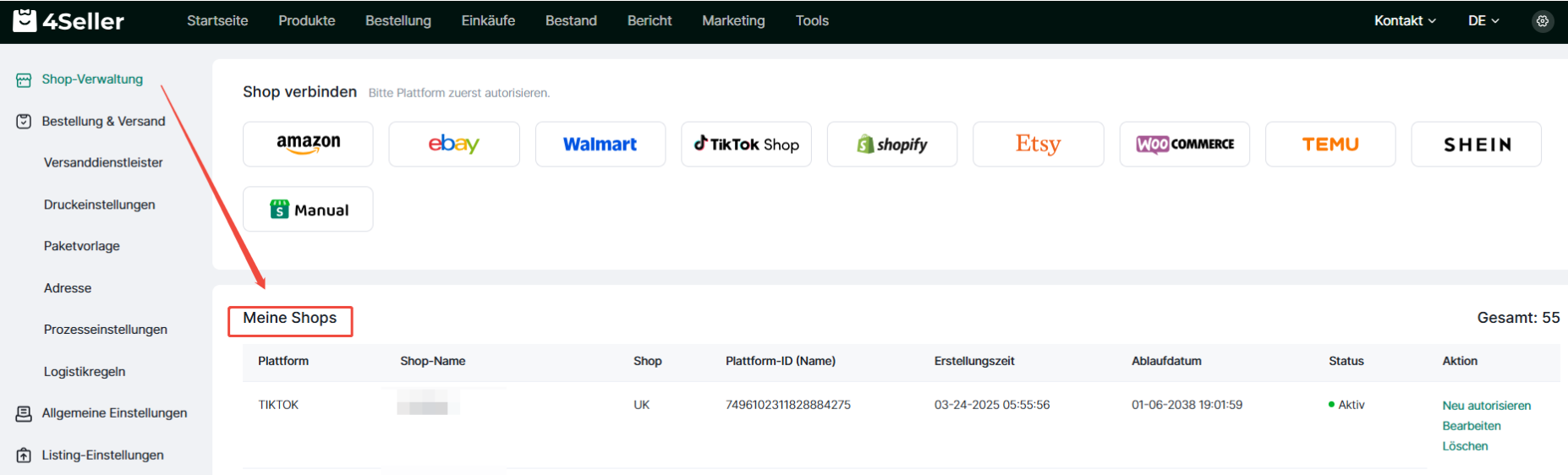
Task: Open the Einkäufe menu
Action: [x=488, y=21]
